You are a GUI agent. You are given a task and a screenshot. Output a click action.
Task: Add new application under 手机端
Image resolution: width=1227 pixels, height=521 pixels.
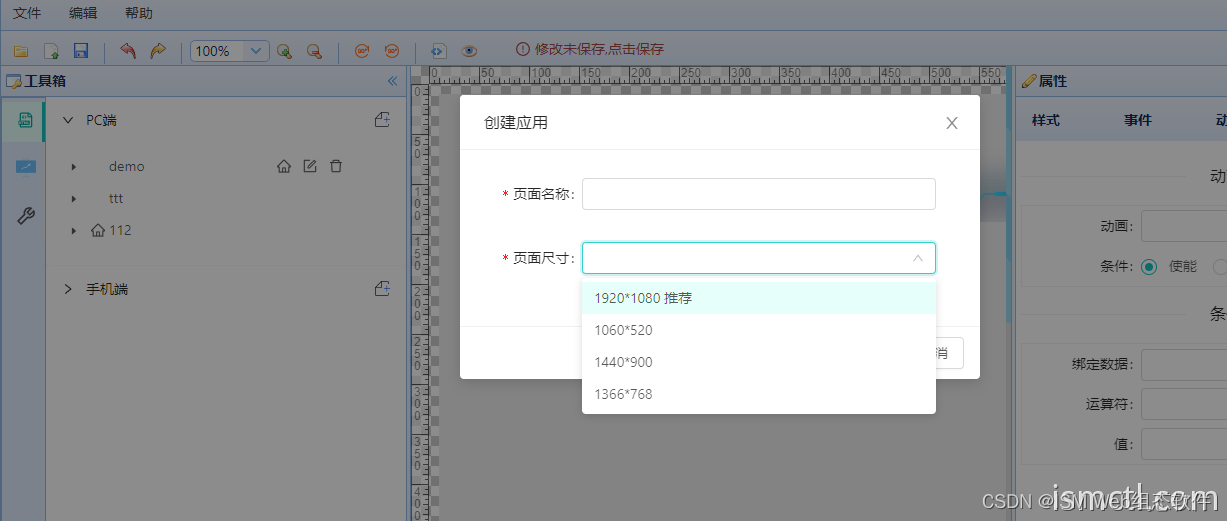382,289
